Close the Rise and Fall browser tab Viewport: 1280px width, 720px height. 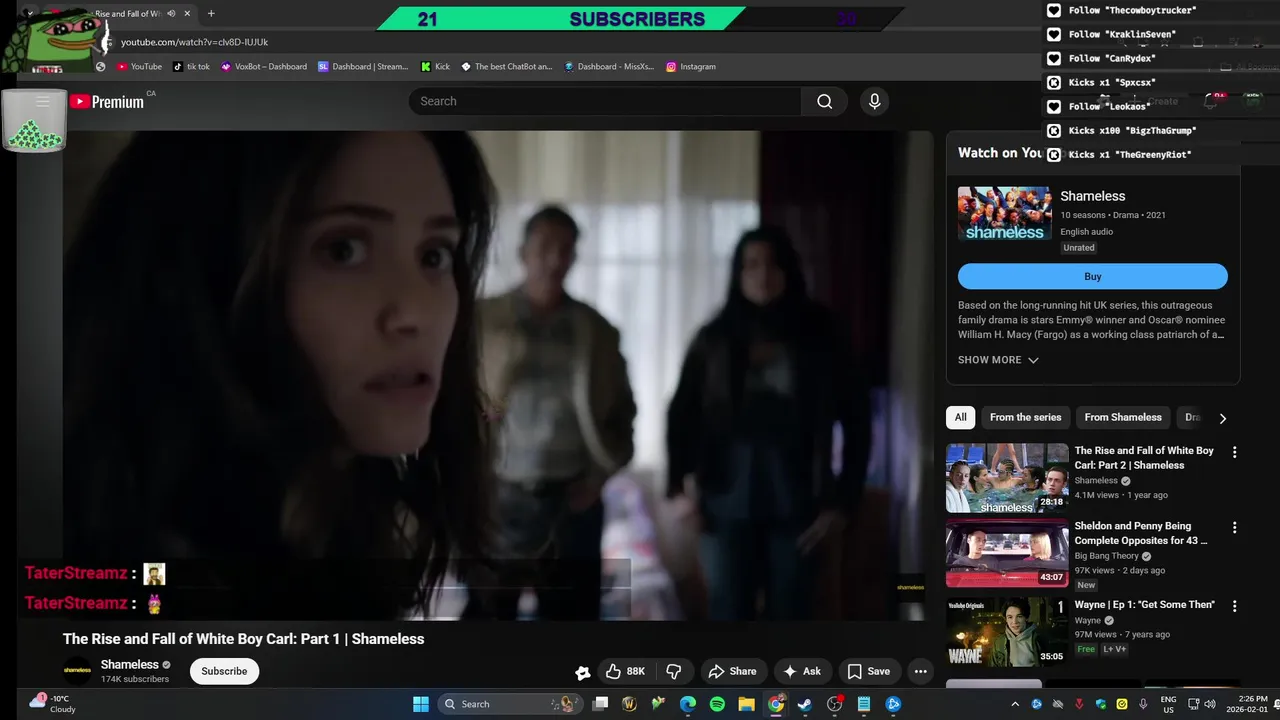pyautogui.click(x=187, y=14)
